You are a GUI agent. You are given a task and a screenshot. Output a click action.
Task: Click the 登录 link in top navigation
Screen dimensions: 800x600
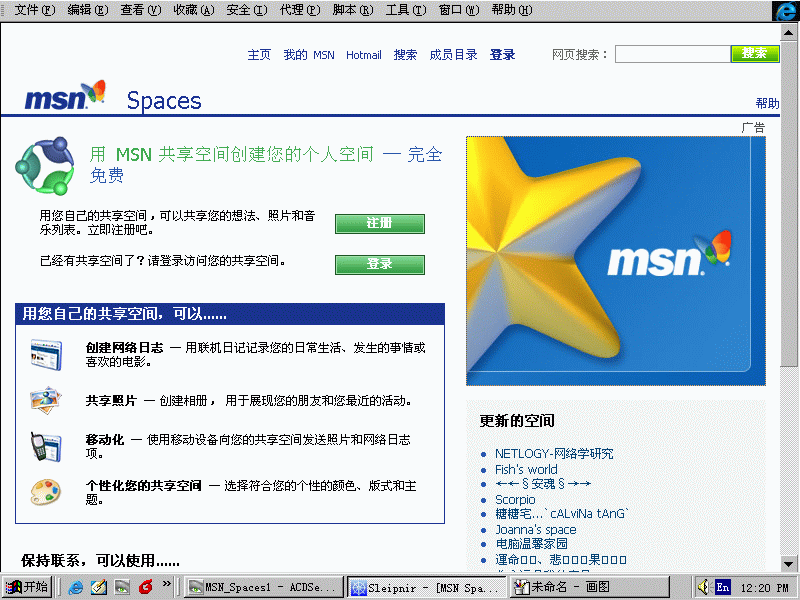point(503,55)
